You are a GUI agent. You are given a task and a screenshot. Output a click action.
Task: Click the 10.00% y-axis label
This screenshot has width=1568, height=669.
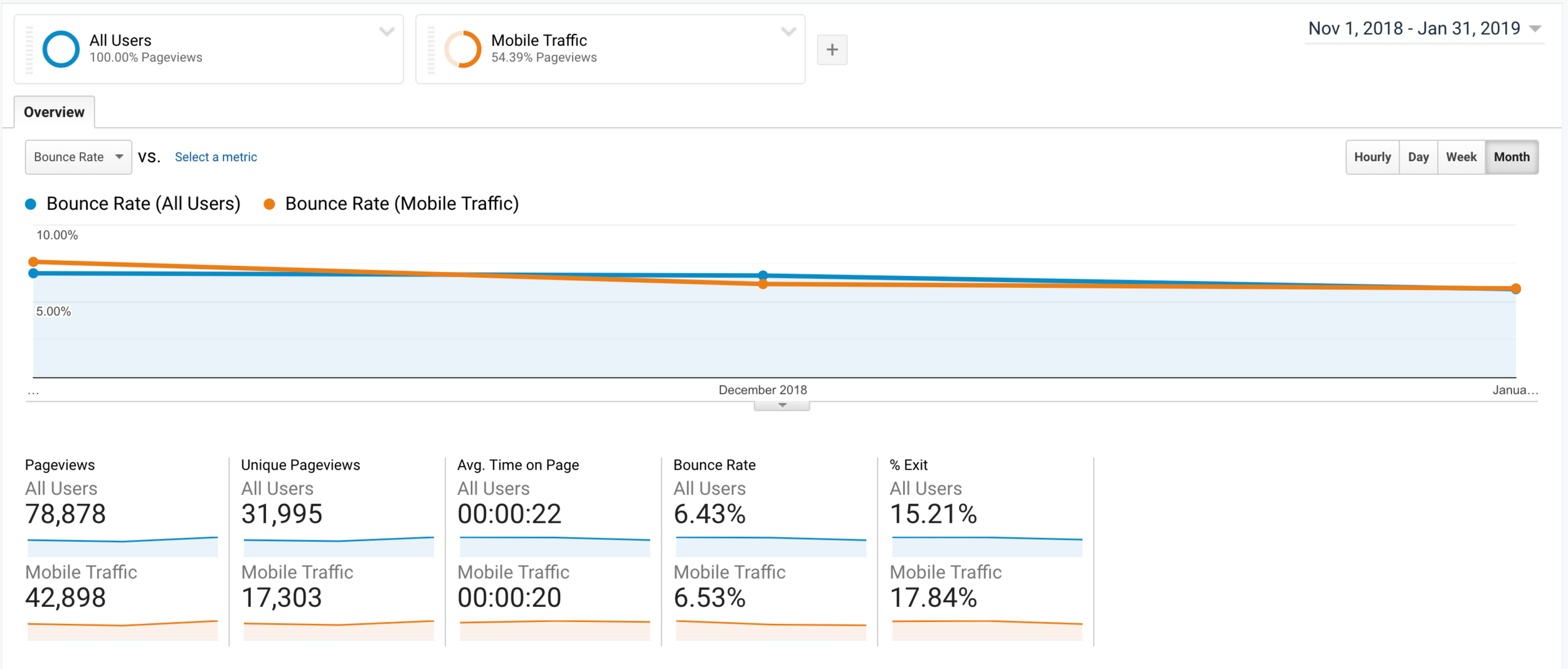click(x=57, y=235)
